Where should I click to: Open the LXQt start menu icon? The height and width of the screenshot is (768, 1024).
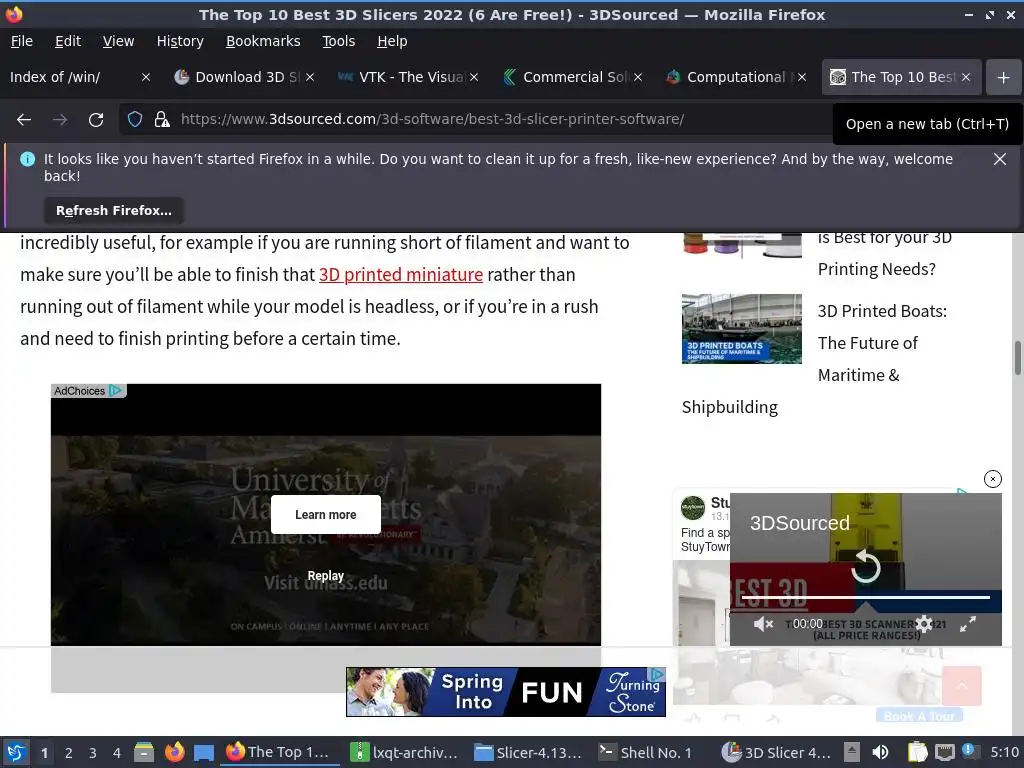click(x=16, y=752)
